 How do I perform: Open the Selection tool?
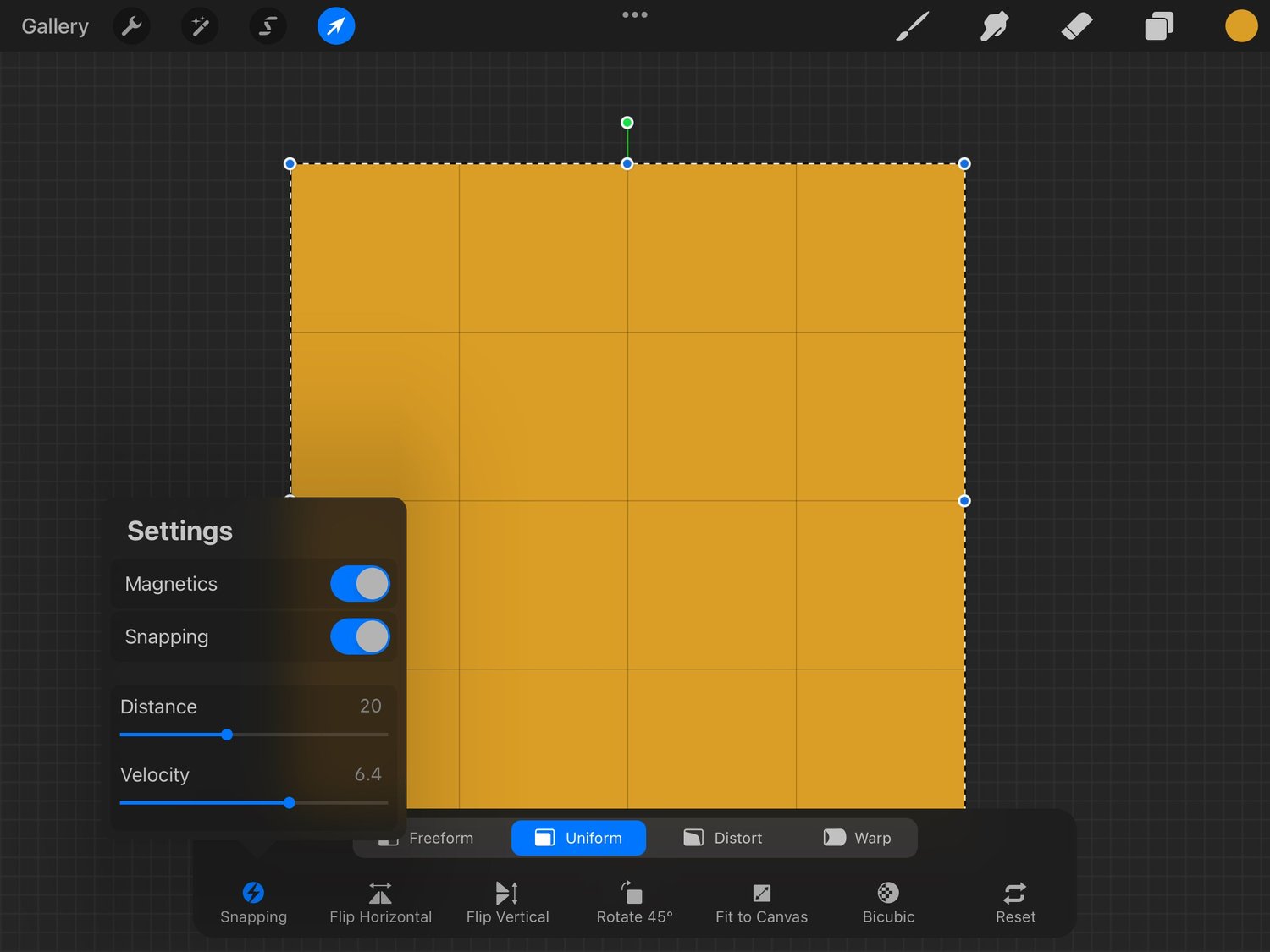(268, 25)
